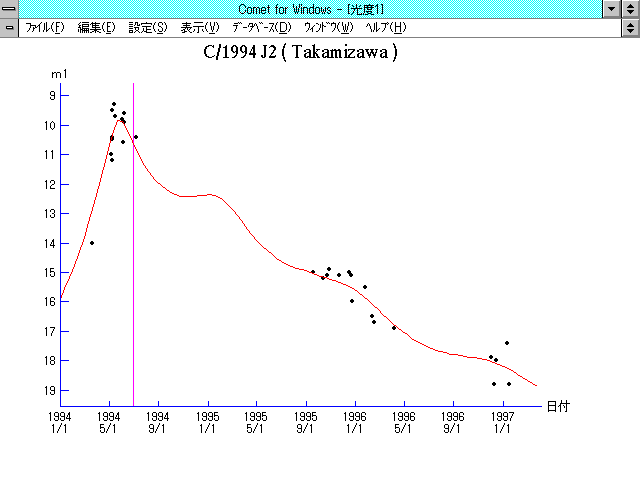Click the title bar restore/maximize button
640x480 pixels.
click(630, 9)
